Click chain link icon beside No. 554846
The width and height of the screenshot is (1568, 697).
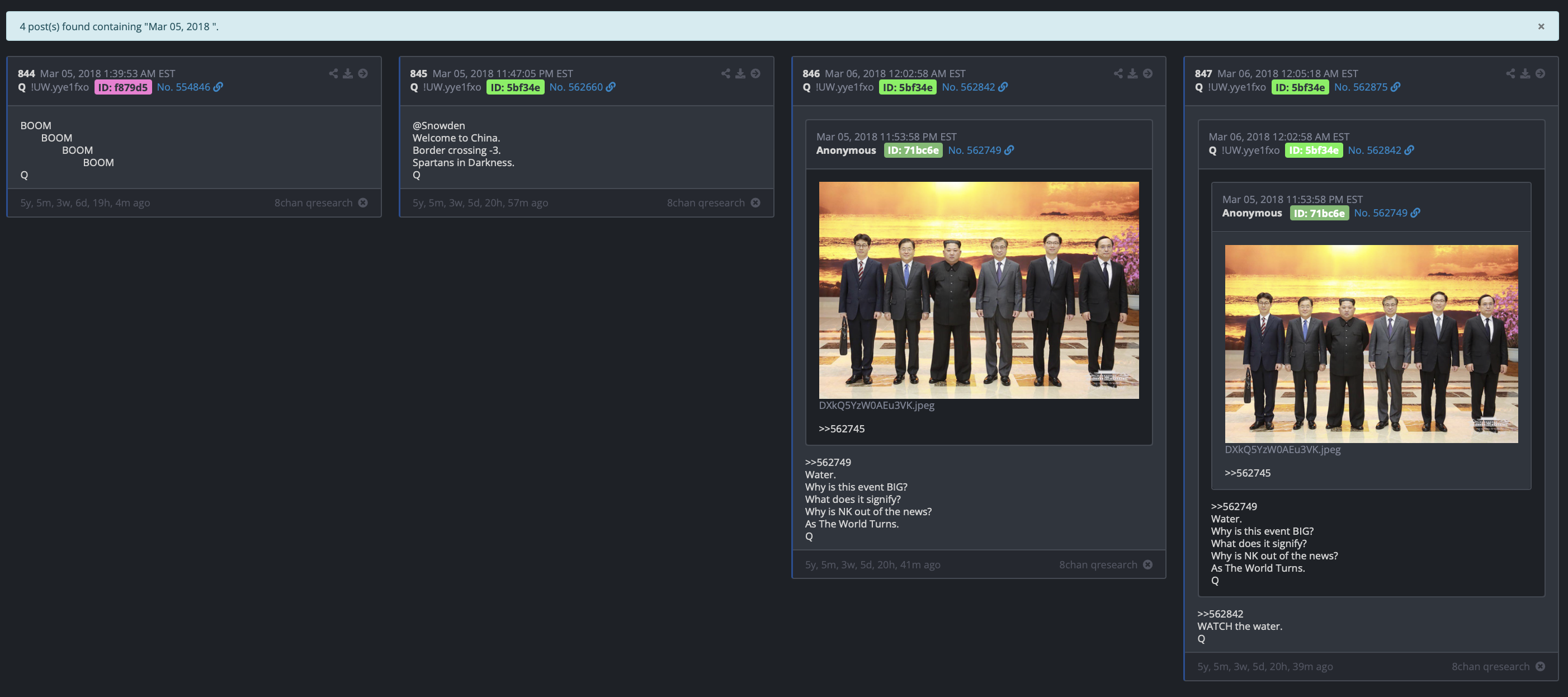[218, 87]
